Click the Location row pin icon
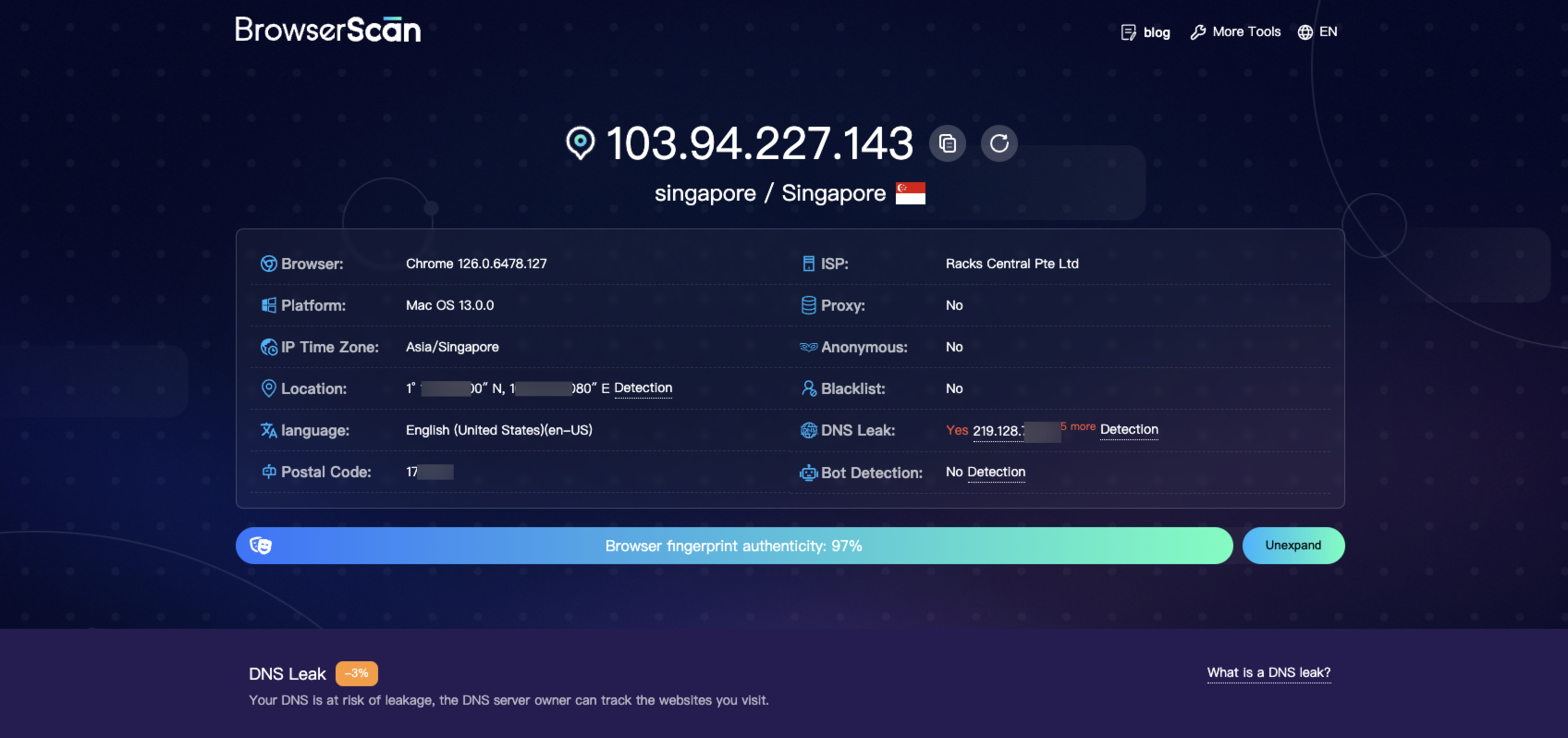 [269, 388]
